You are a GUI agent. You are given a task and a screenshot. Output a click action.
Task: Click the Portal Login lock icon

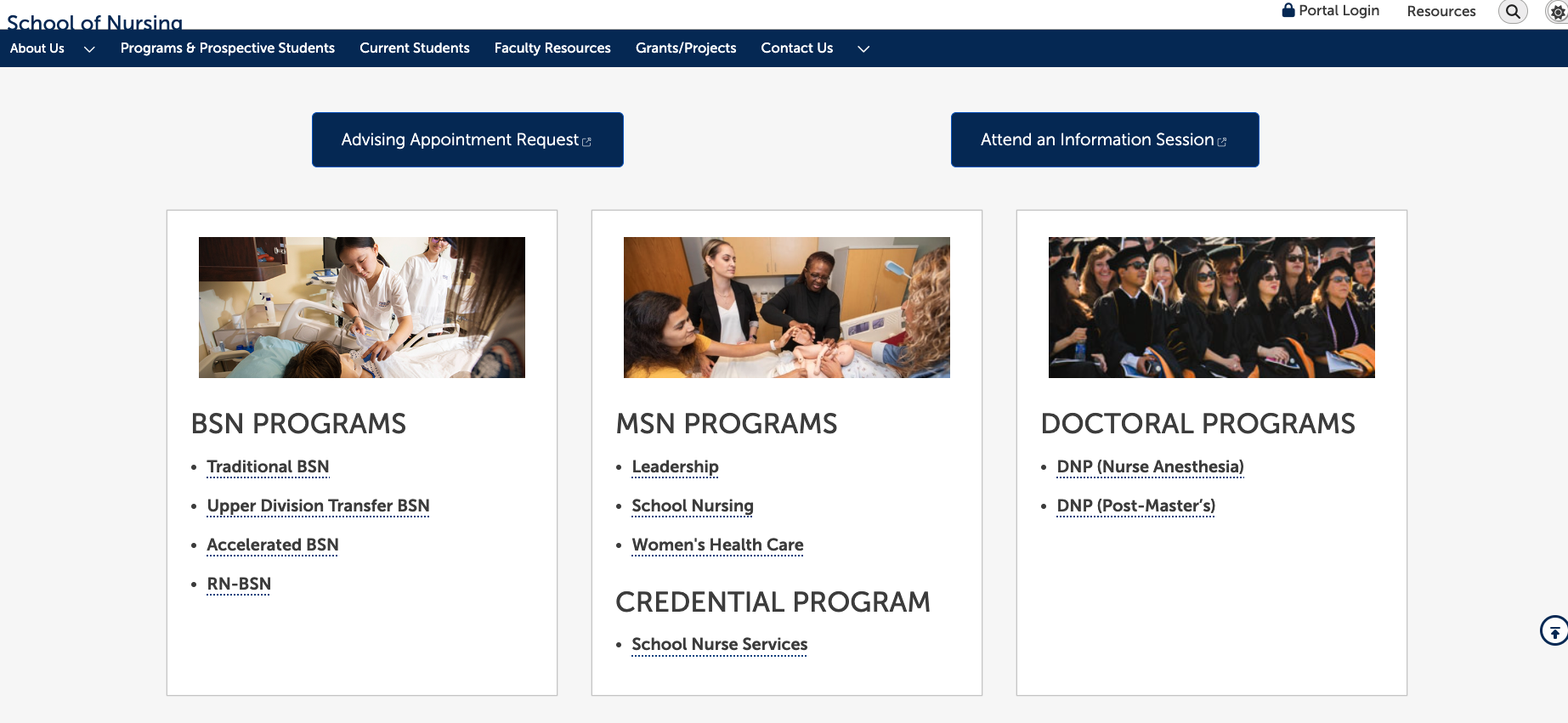point(1288,10)
